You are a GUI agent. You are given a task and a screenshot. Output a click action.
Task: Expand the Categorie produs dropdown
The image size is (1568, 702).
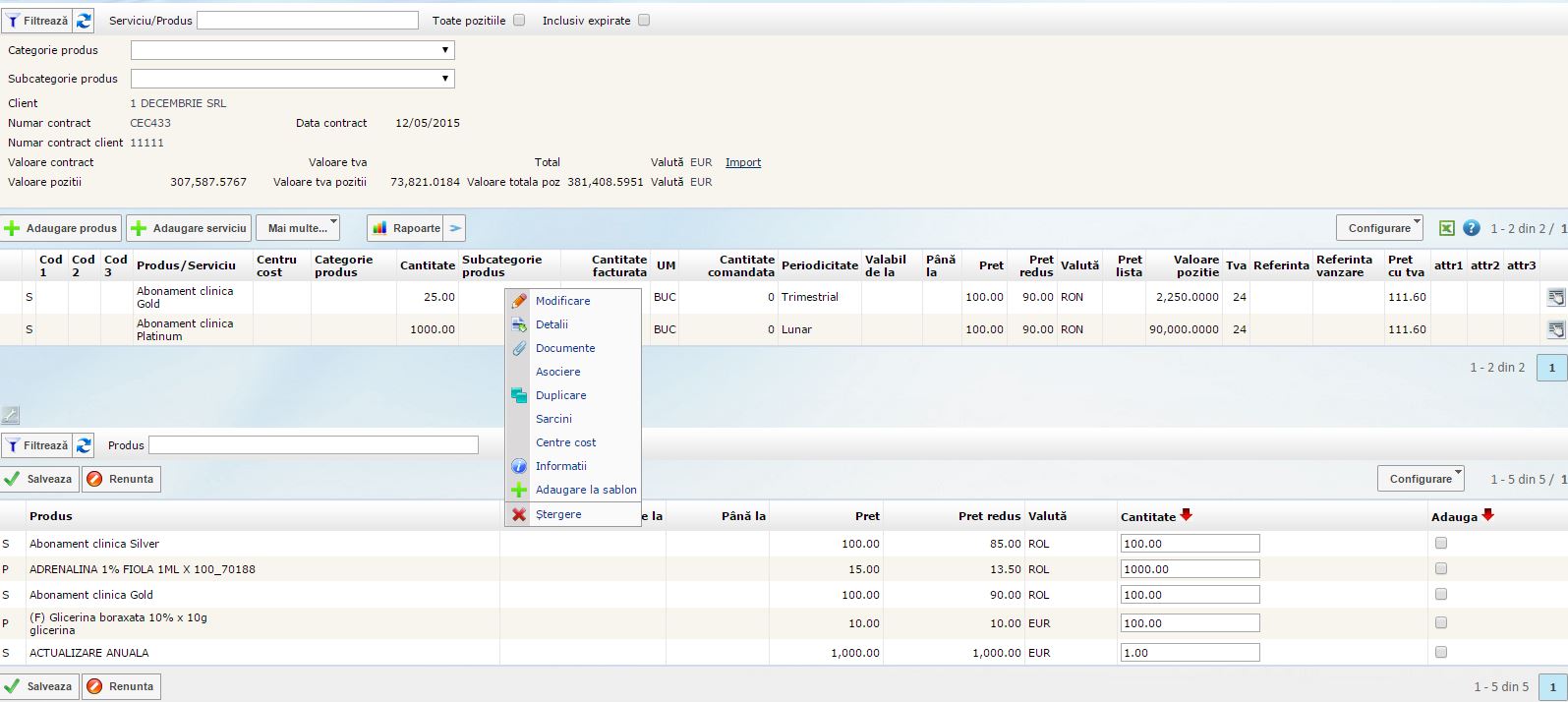pyautogui.click(x=293, y=50)
